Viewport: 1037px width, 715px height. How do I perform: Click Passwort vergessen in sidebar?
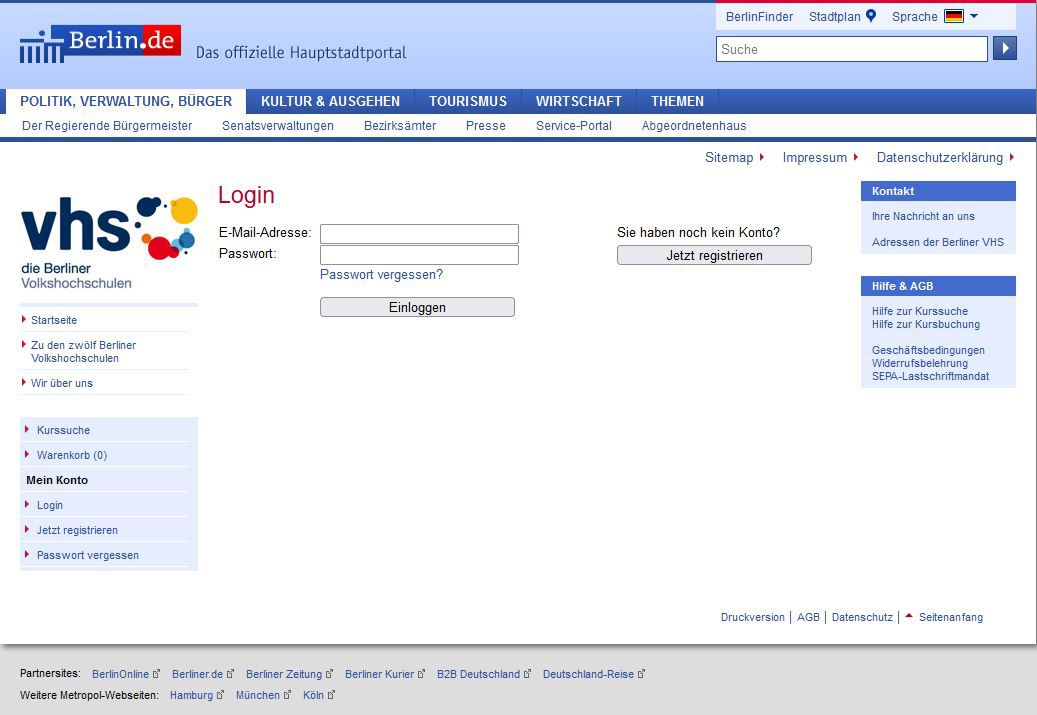(88, 556)
